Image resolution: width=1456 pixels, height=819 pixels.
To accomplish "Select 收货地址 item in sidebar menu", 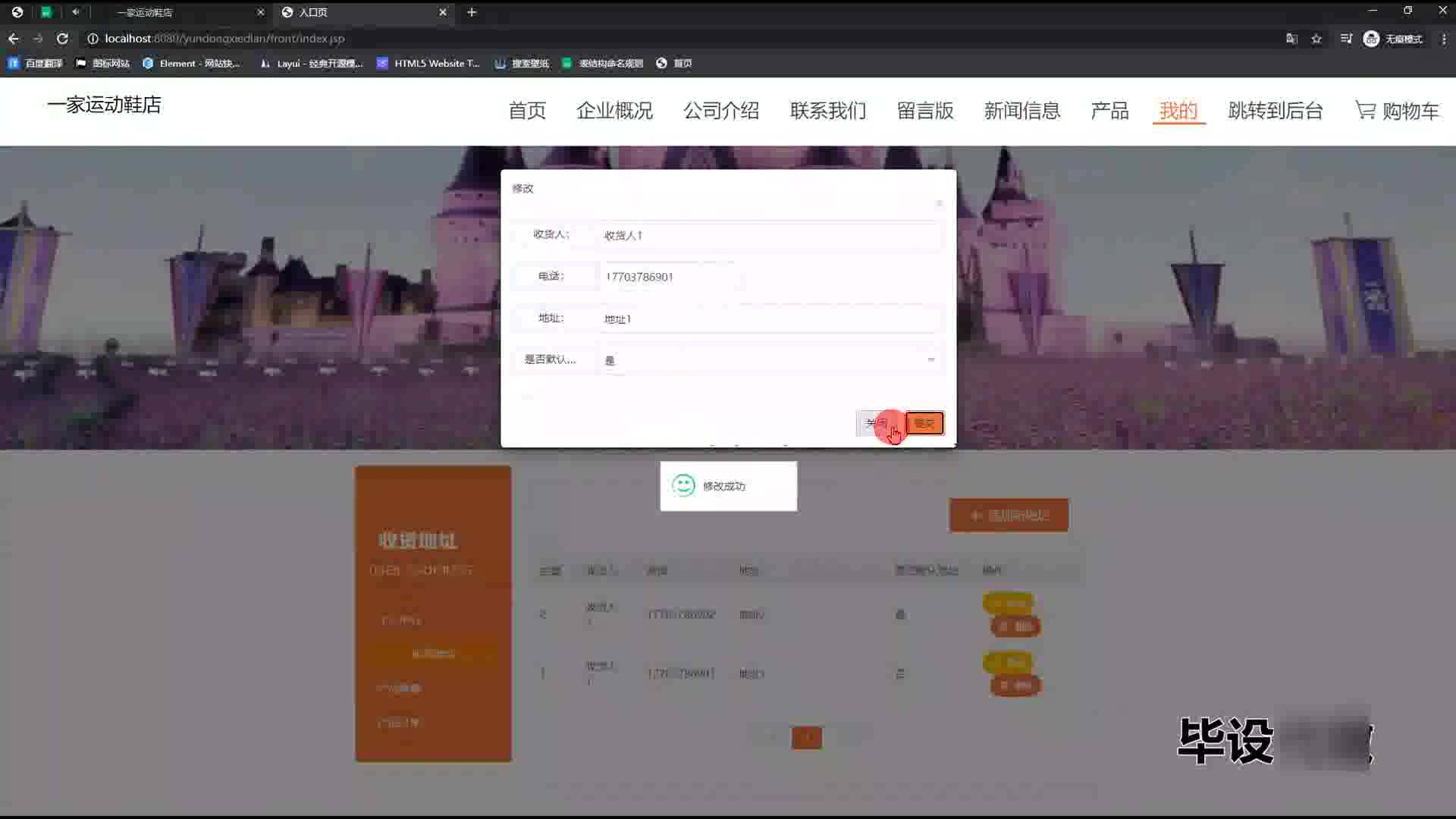I will pyautogui.click(x=433, y=654).
